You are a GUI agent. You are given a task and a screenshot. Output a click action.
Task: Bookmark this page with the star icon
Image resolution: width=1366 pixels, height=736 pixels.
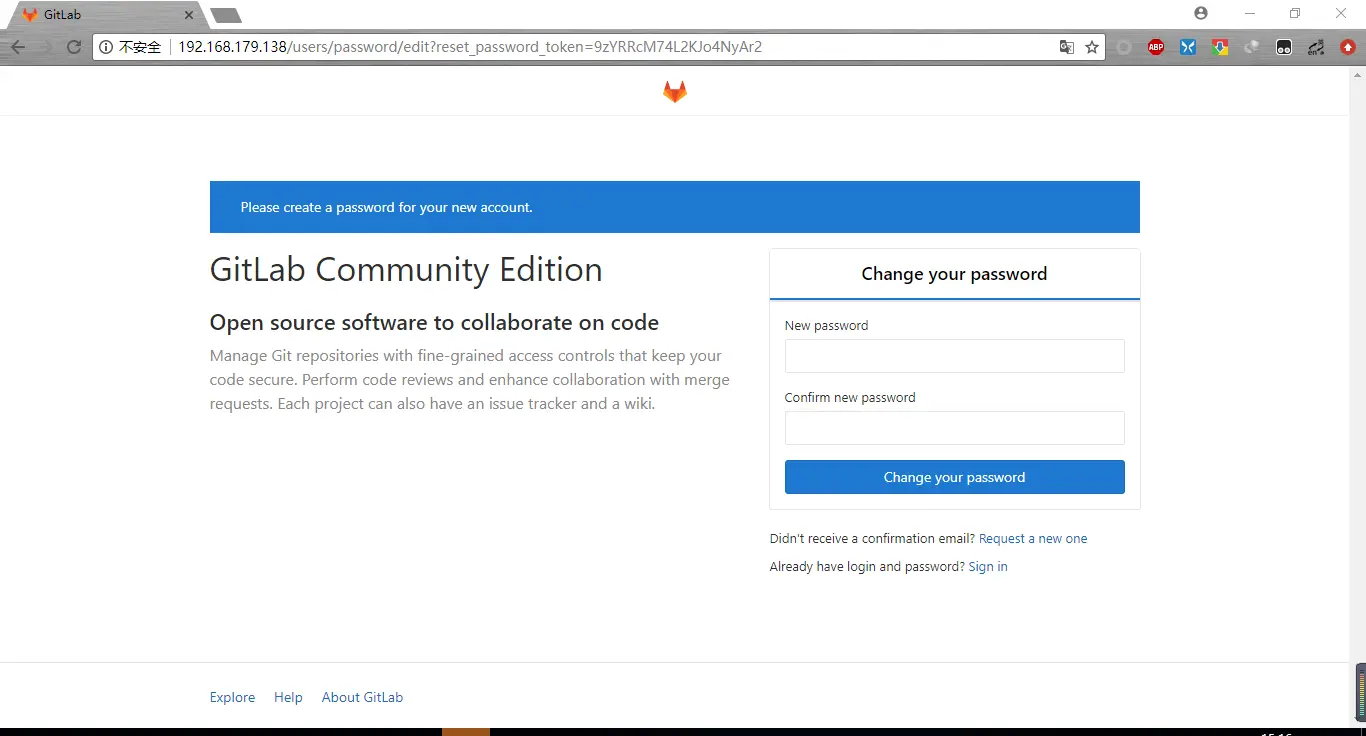(x=1092, y=47)
